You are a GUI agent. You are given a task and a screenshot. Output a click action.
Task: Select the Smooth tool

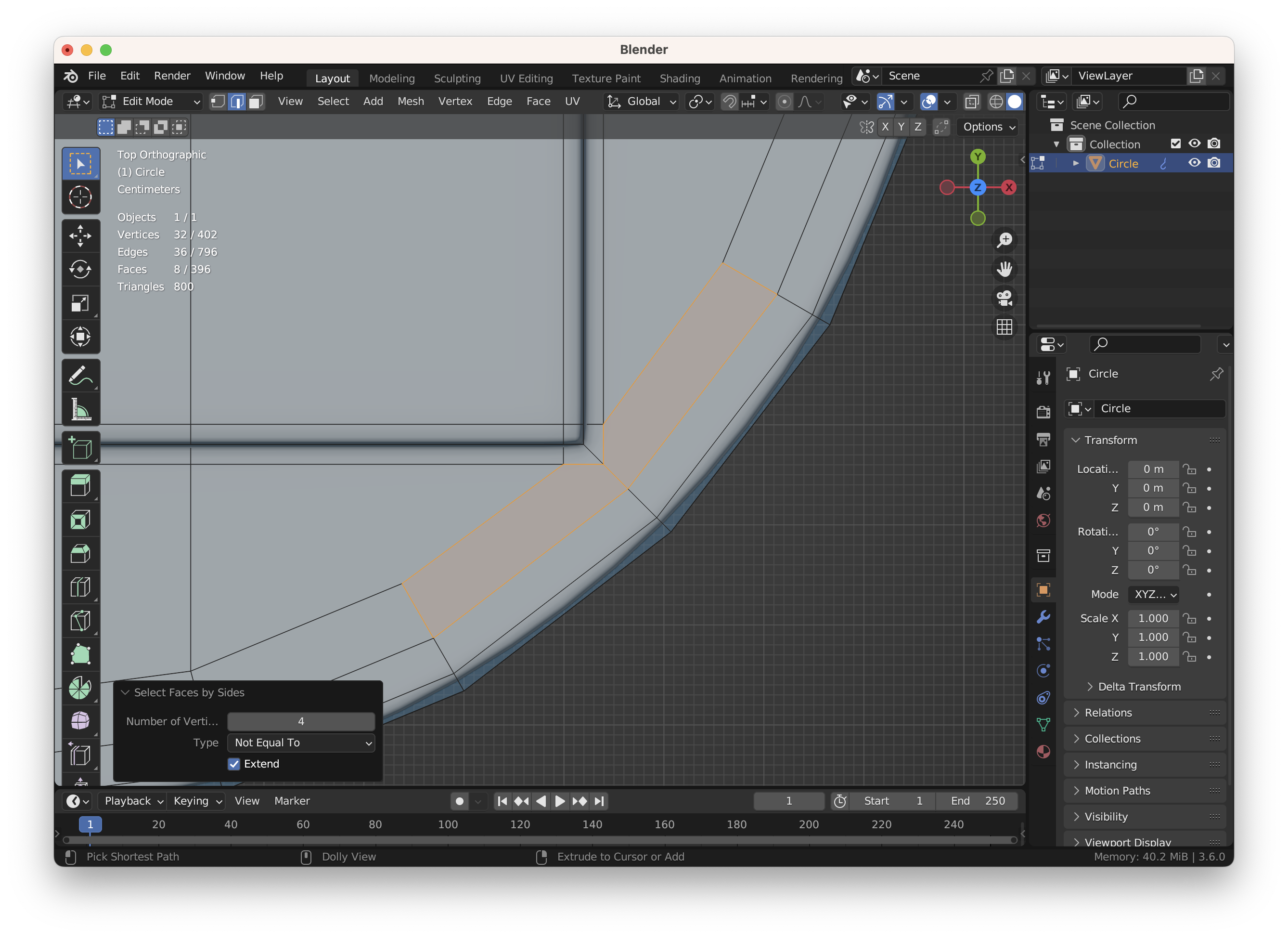[x=80, y=721]
